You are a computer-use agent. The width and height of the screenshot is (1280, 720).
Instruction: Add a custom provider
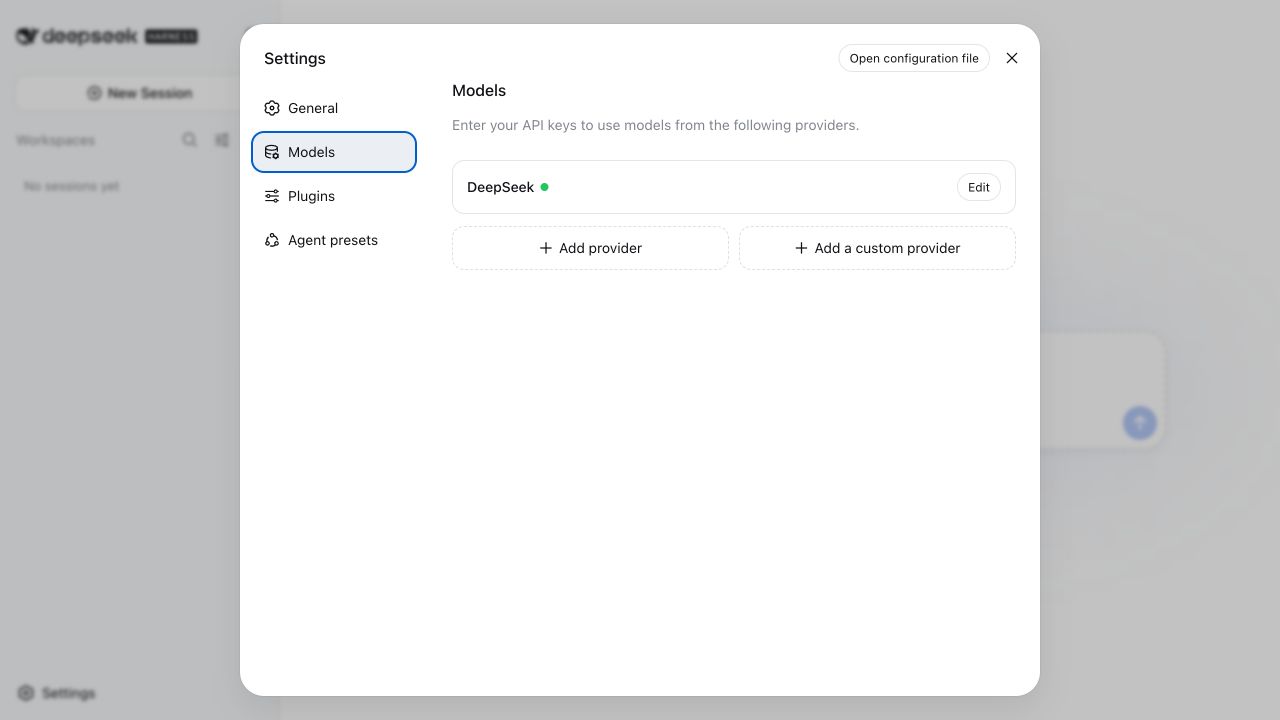tap(877, 248)
